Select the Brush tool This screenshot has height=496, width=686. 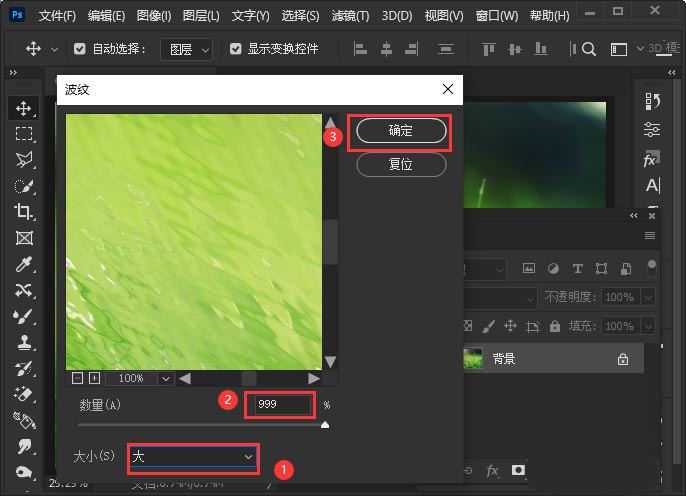point(23,316)
